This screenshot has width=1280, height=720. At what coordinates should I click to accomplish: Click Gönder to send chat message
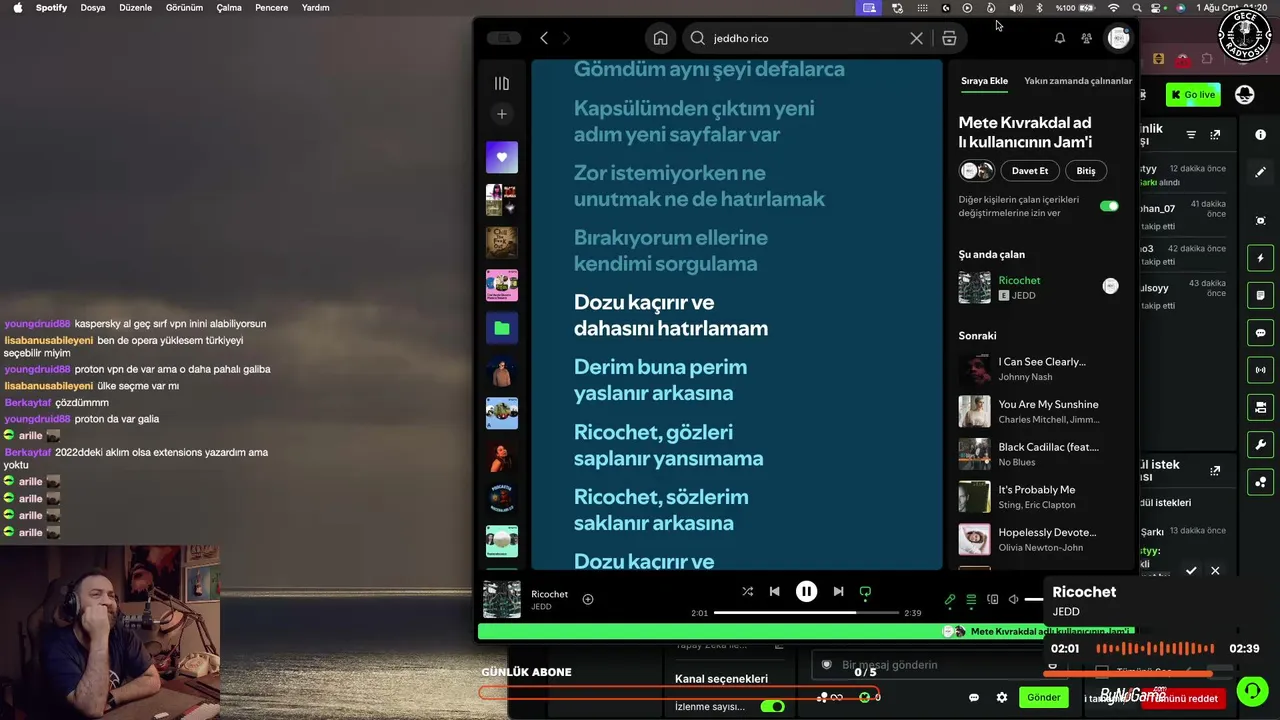pyautogui.click(x=1043, y=698)
